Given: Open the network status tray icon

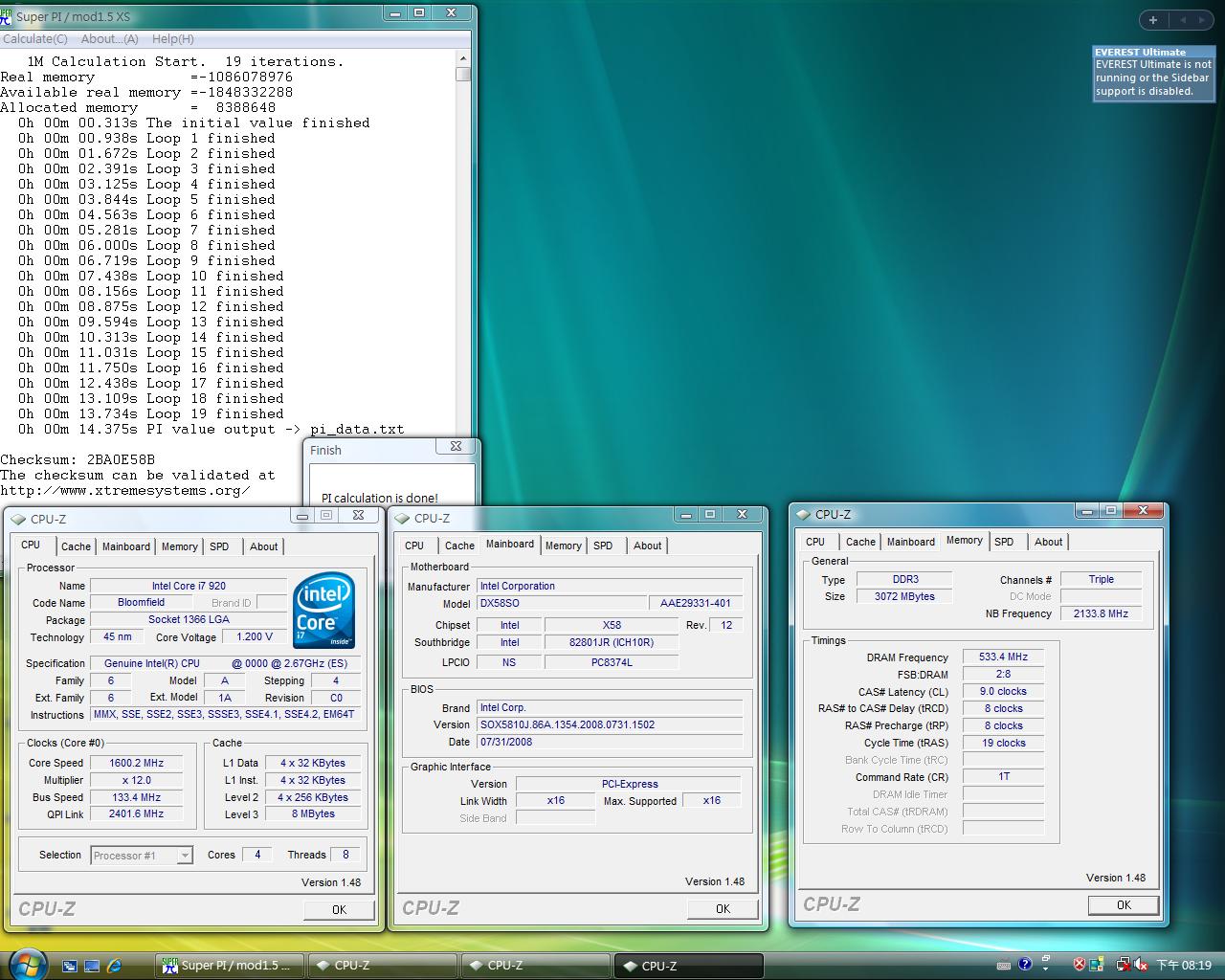Looking at the screenshot, I should [x=1124, y=965].
